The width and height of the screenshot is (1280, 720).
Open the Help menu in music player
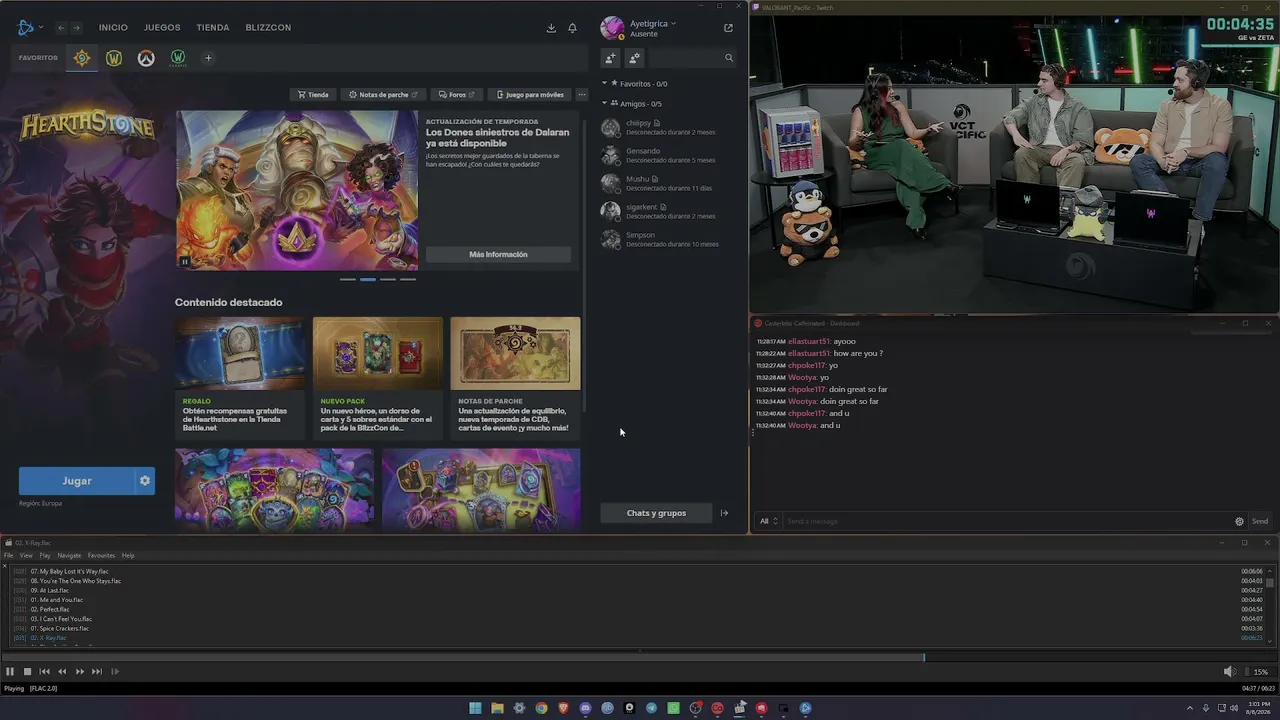point(128,556)
